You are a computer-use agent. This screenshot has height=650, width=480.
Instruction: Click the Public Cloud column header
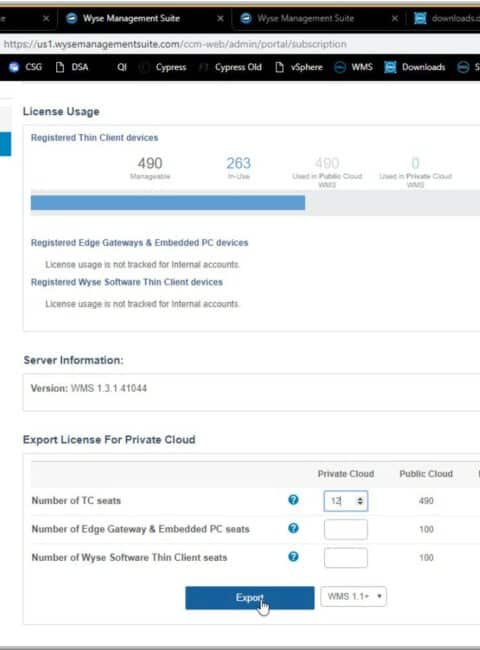426,474
